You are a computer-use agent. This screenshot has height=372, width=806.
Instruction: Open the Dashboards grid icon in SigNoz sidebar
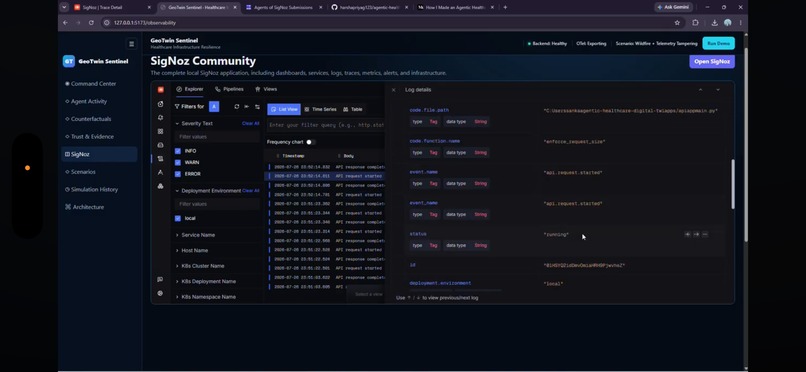tap(160, 132)
